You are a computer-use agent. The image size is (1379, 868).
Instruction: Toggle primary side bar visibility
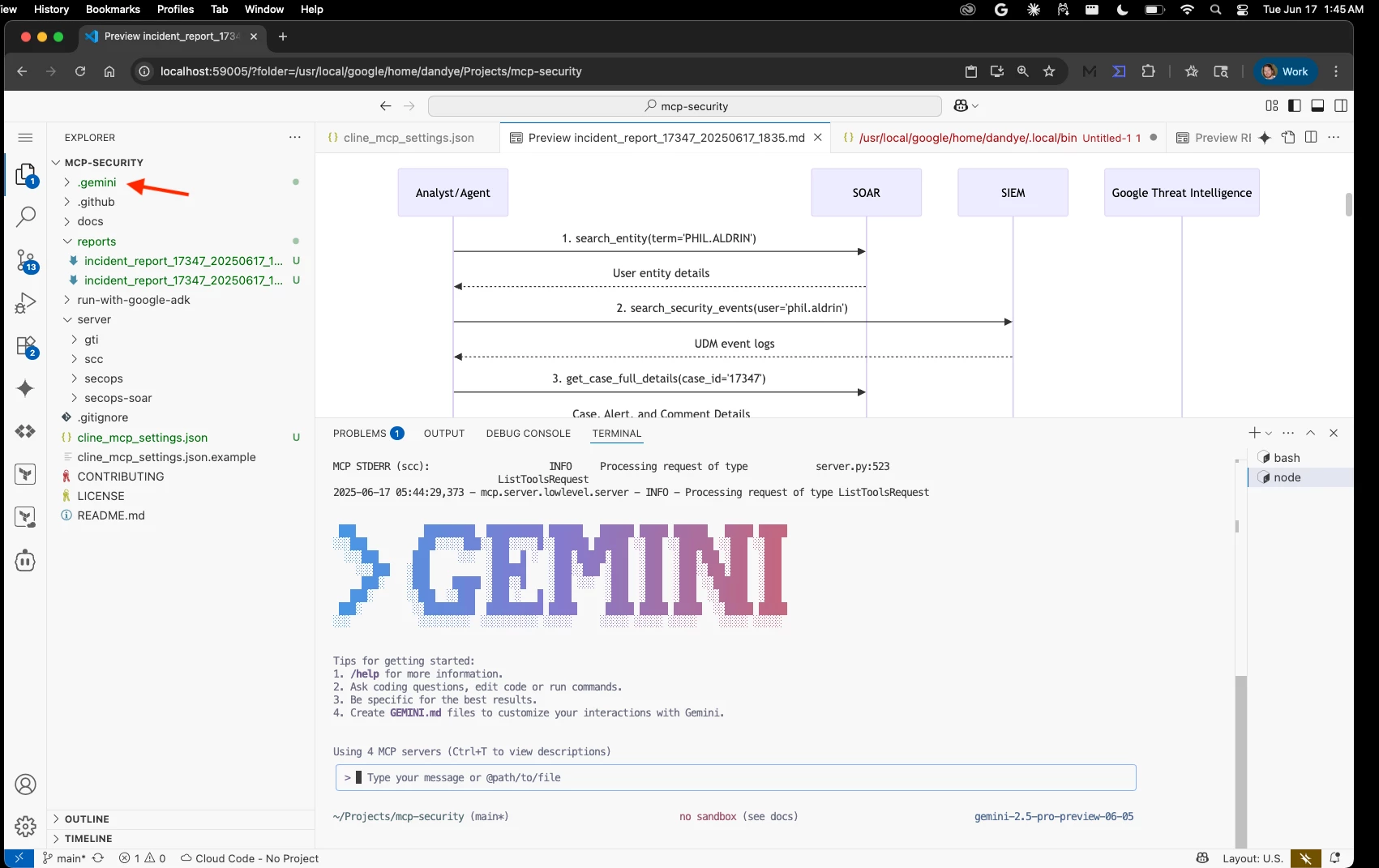[1294, 106]
